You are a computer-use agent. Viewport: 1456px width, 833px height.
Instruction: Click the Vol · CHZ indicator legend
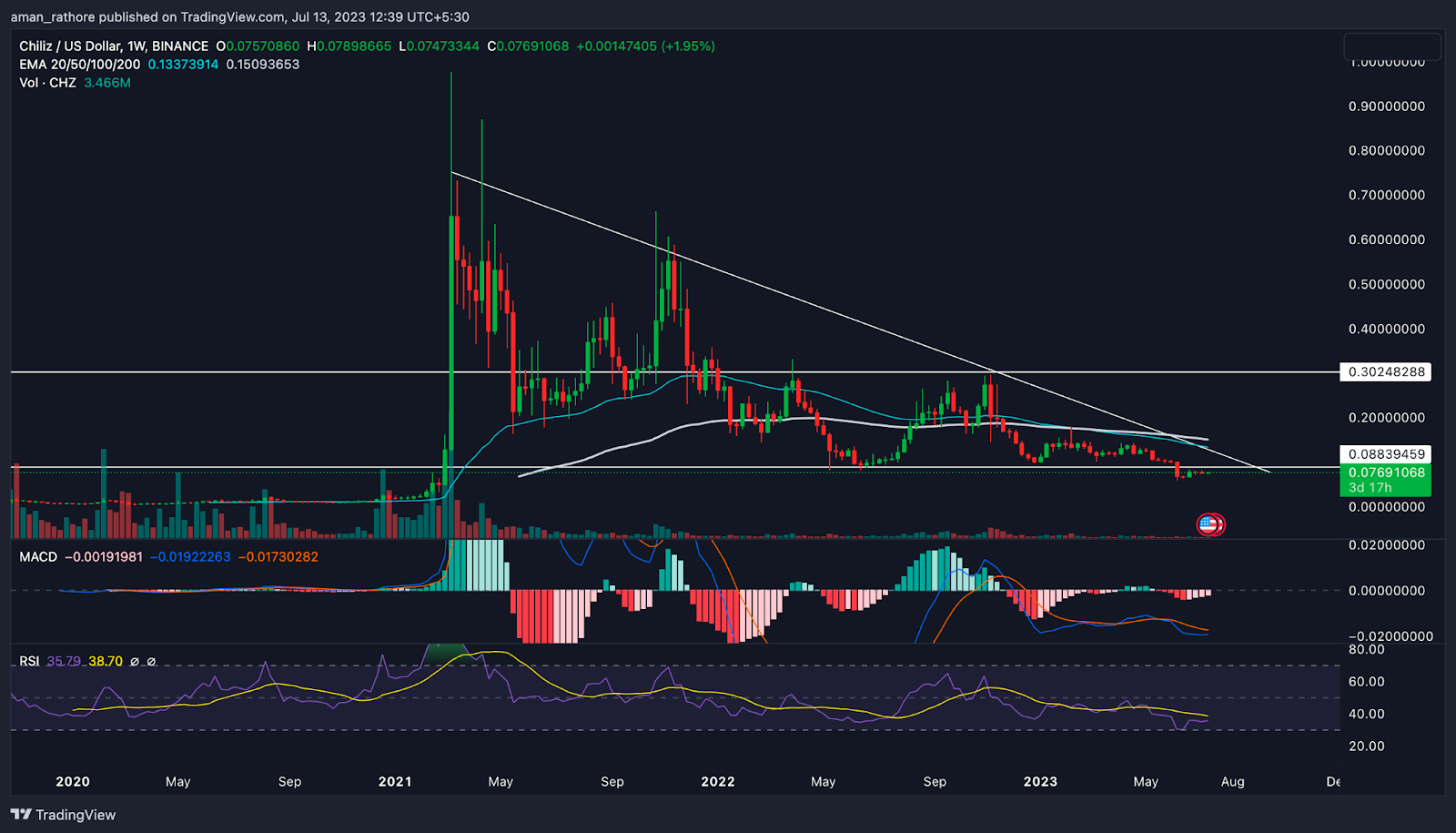[x=48, y=82]
